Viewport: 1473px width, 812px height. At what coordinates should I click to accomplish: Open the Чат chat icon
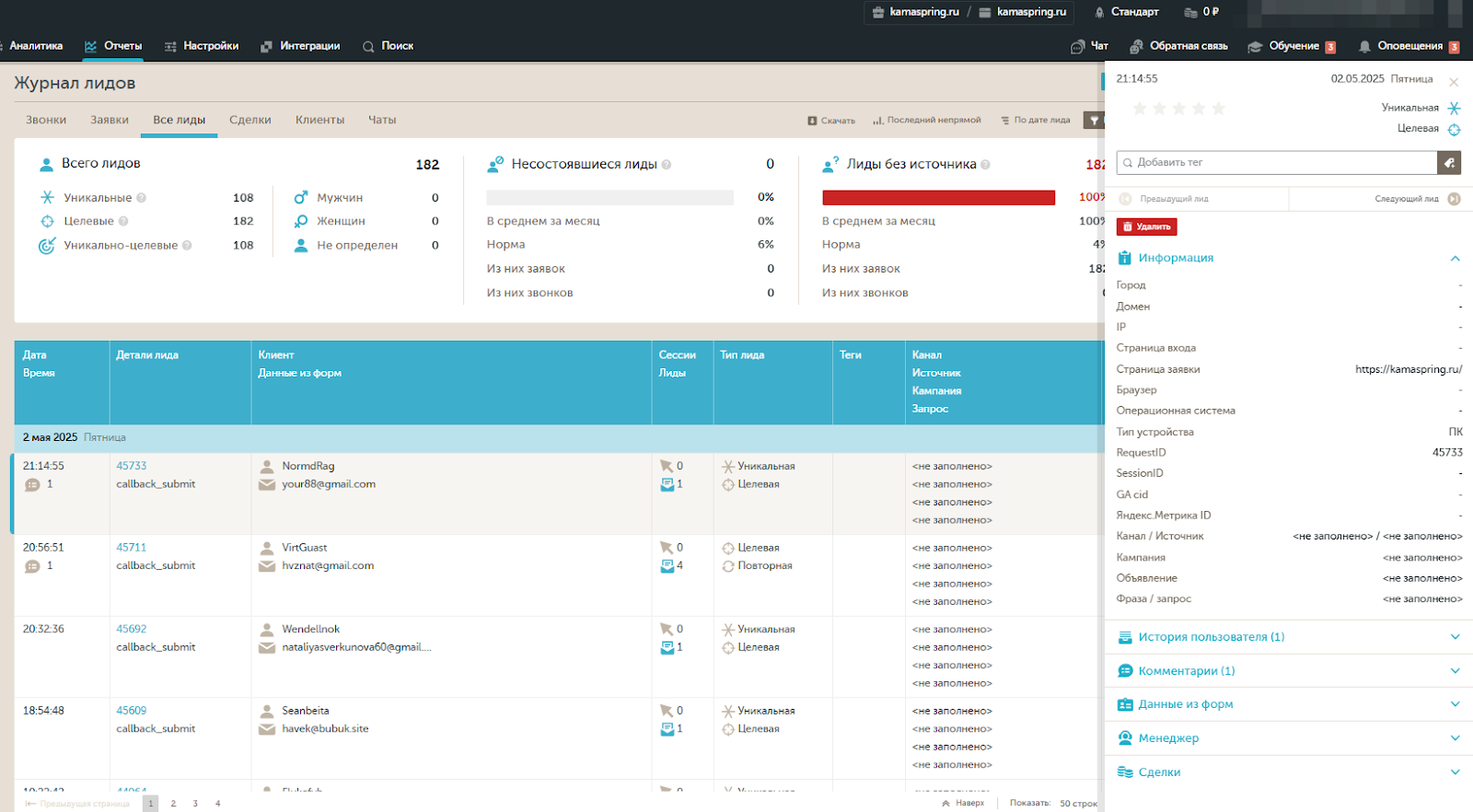coord(1078,47)
